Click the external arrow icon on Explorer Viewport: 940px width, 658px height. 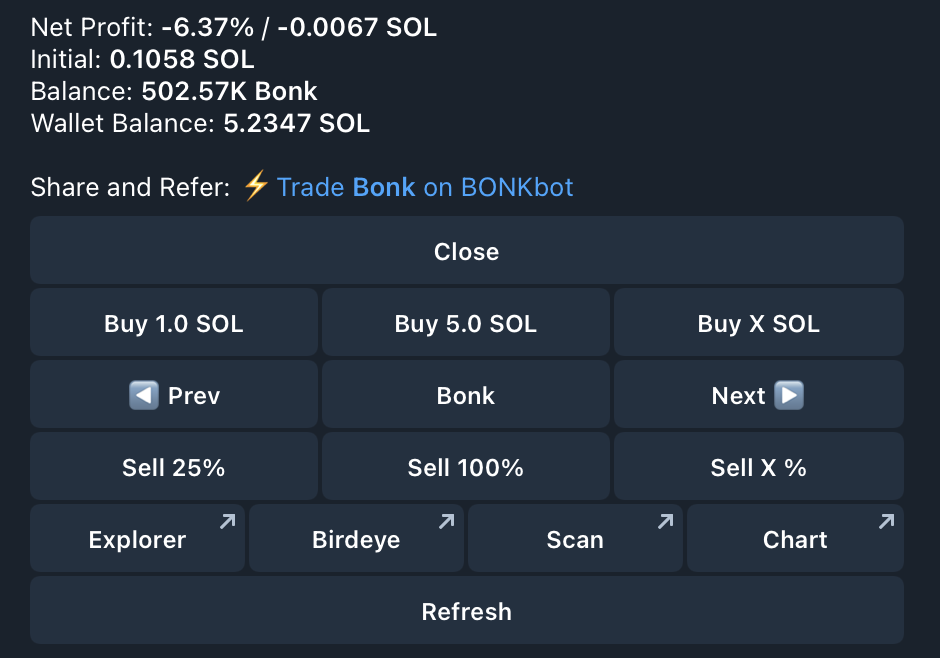point(228,521)
